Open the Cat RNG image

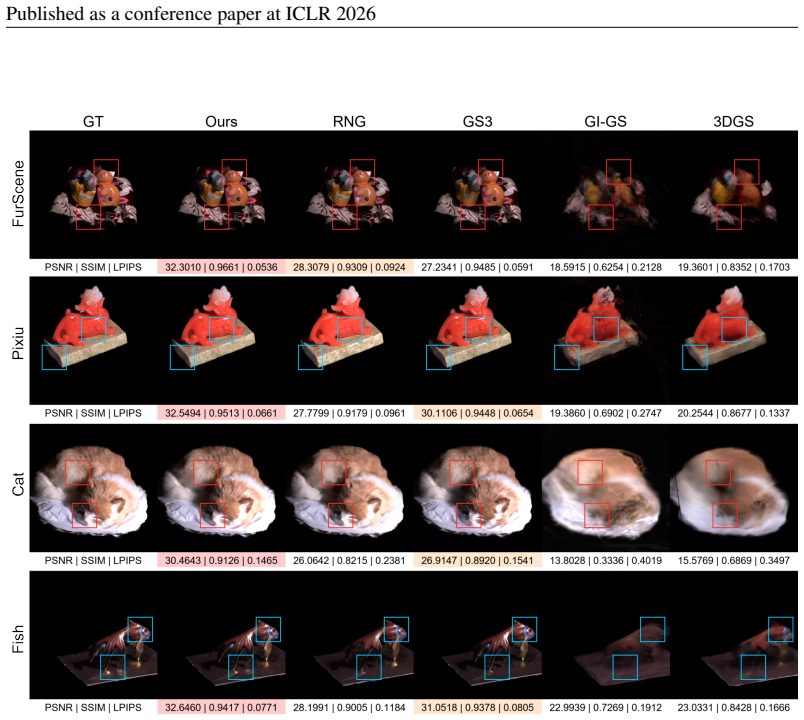[x=350, y=488]
